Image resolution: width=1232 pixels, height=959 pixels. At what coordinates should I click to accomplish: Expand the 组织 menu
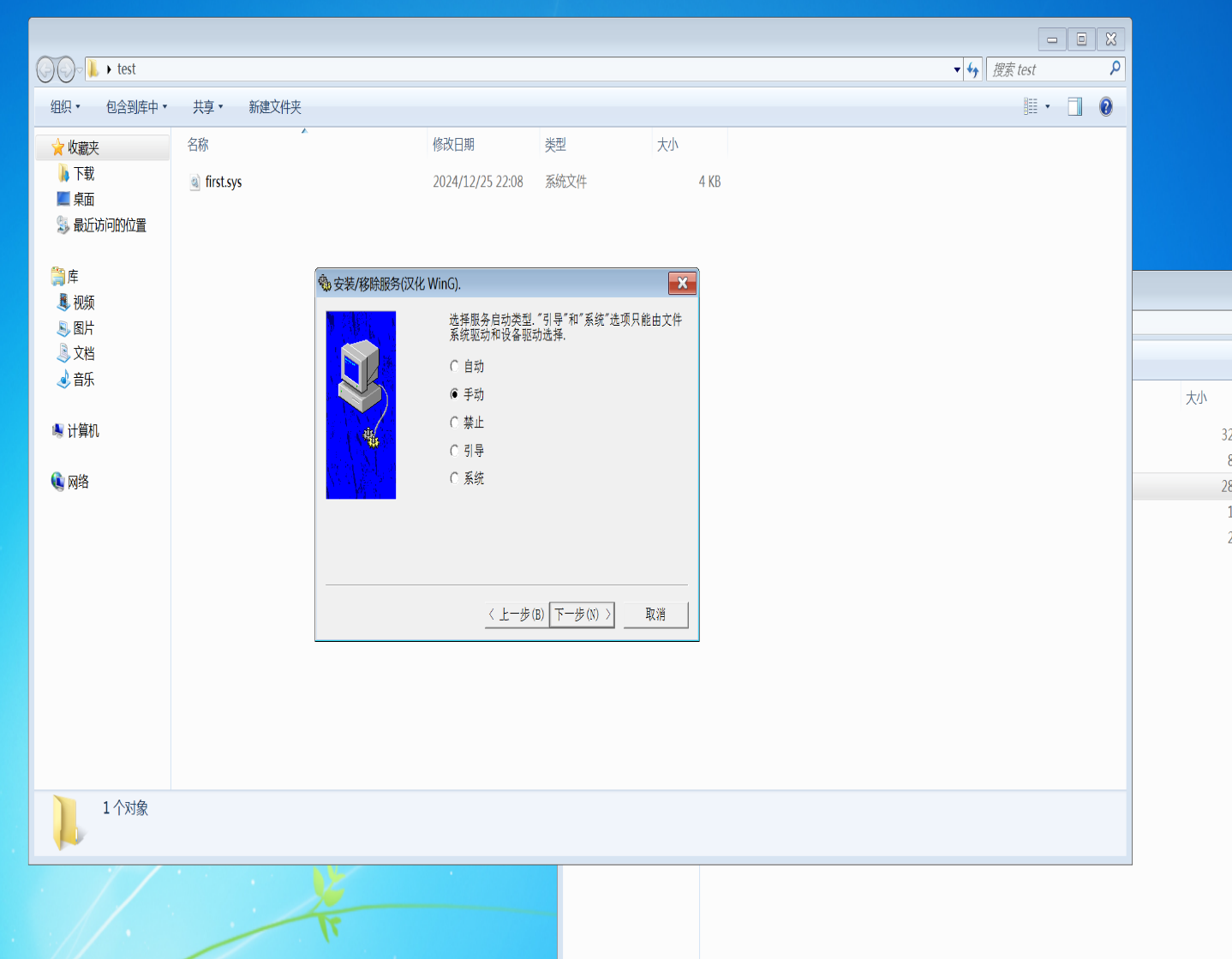point(63,106)
